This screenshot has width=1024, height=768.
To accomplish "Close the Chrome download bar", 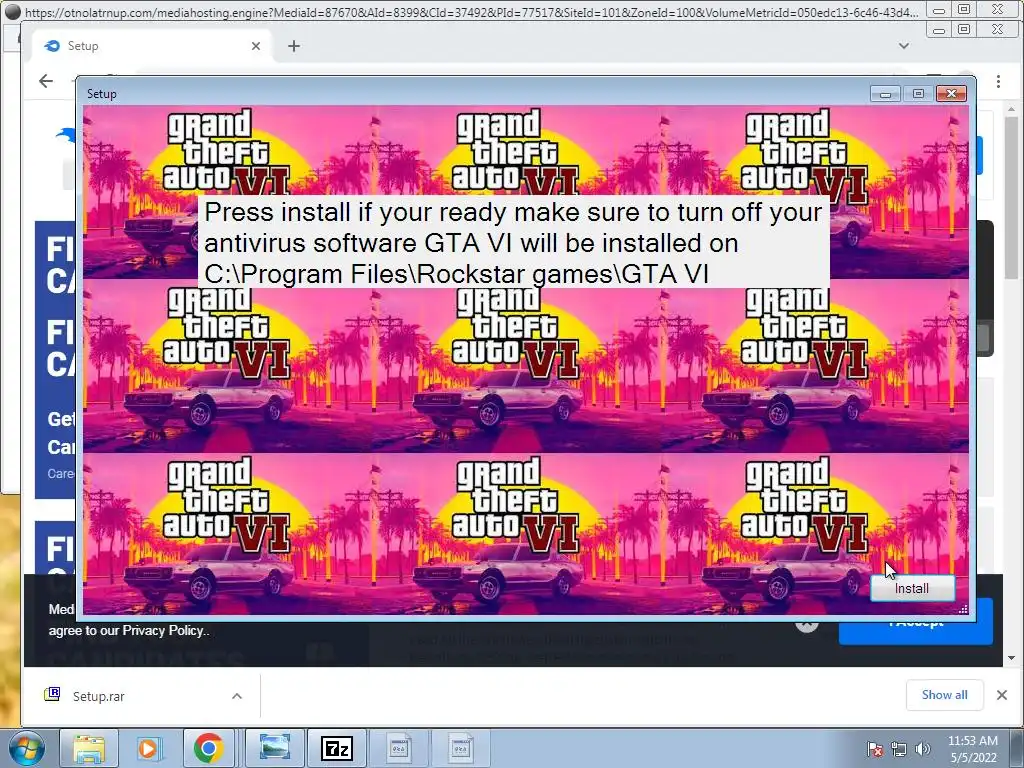I will pos(1002,695).
